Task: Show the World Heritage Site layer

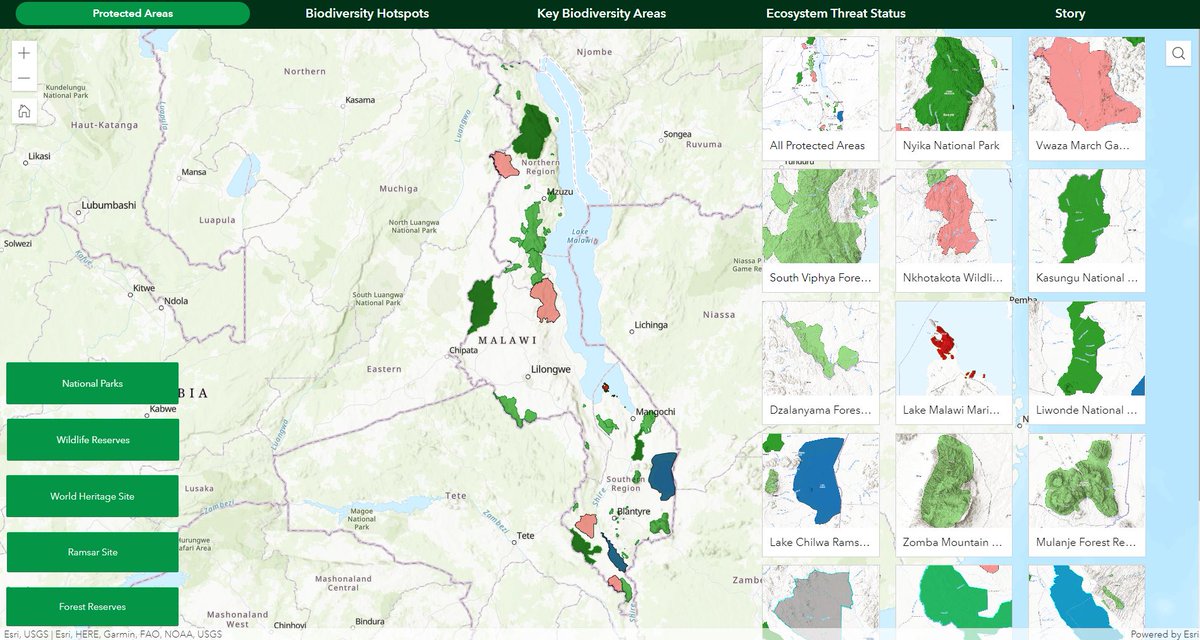Action: 92,496
